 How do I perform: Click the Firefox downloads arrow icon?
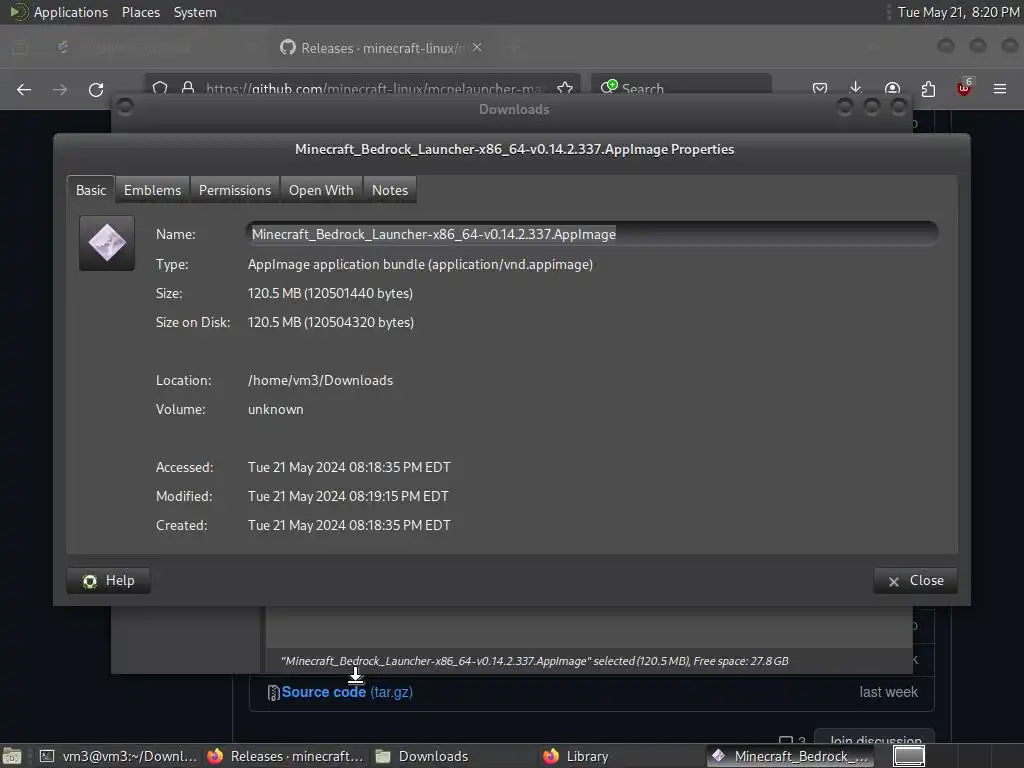click(856, 88)
